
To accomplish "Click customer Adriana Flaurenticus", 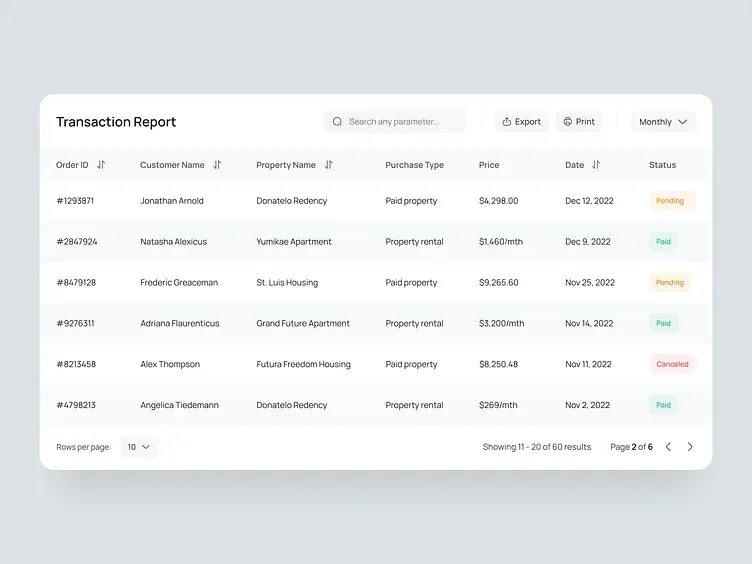I will coord(180,323).
